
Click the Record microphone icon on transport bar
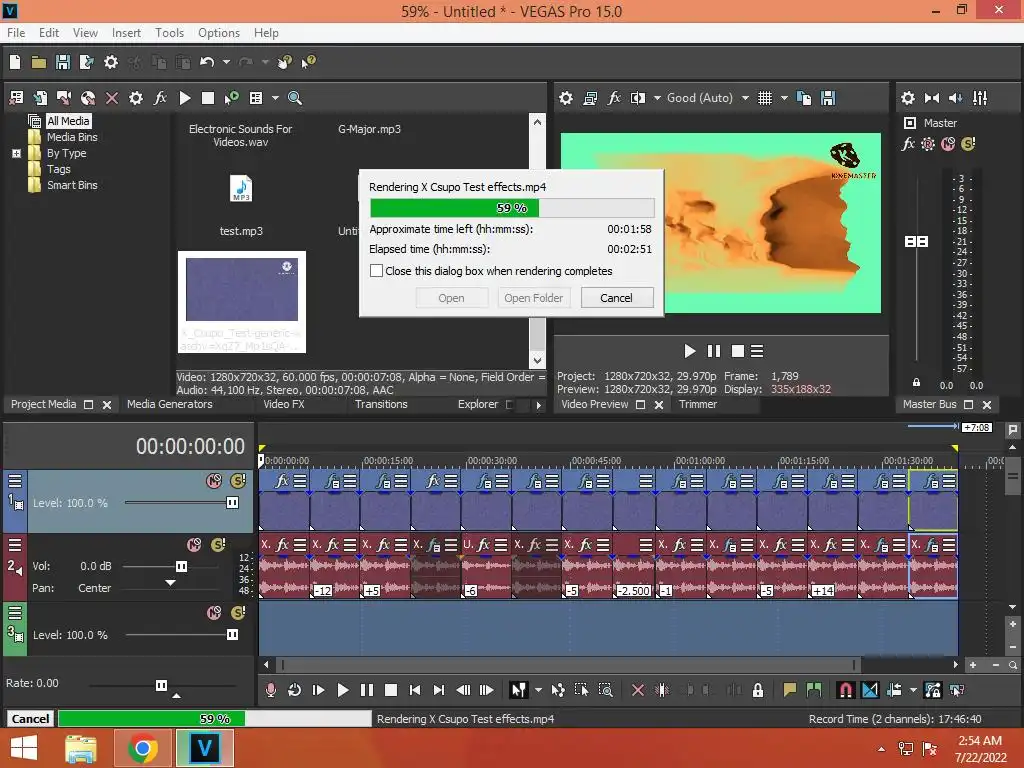[x=270, y=690]
